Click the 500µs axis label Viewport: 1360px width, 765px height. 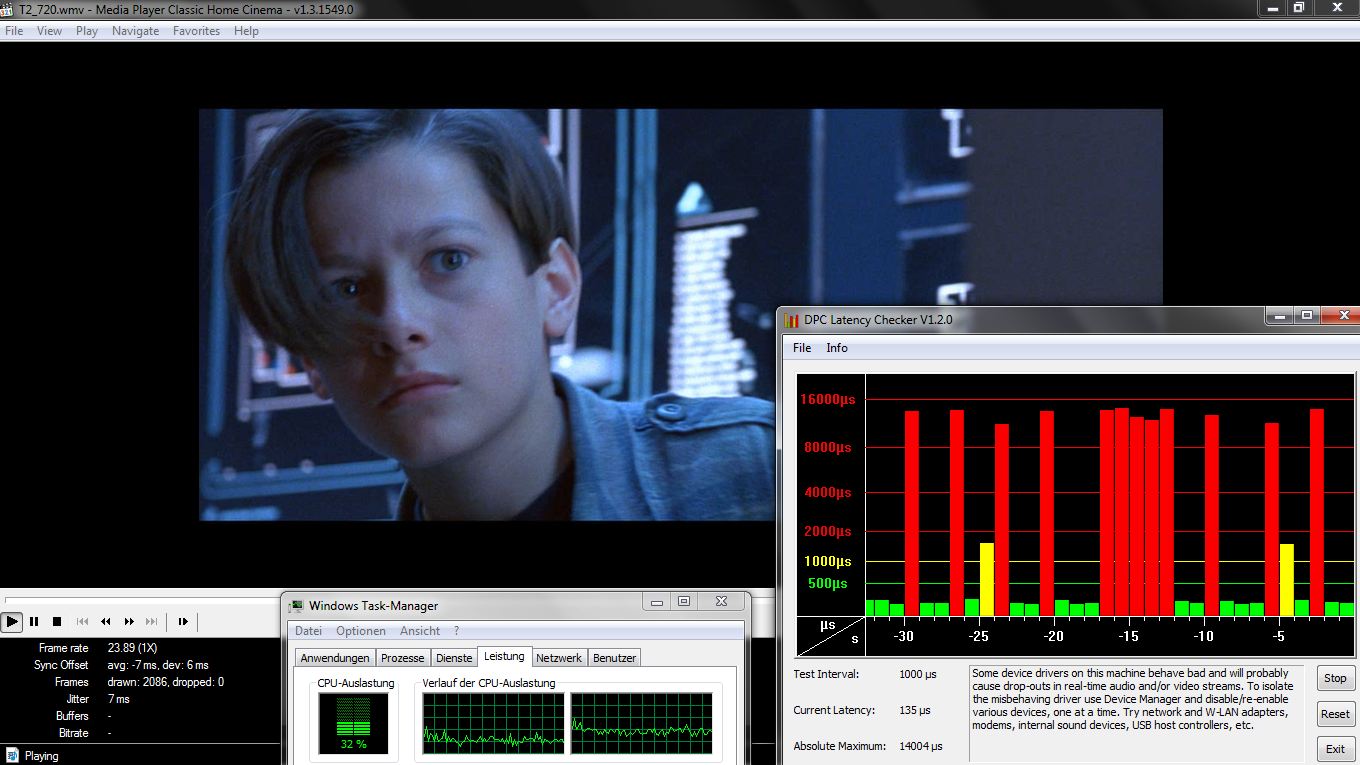click(x=827, y=583)
